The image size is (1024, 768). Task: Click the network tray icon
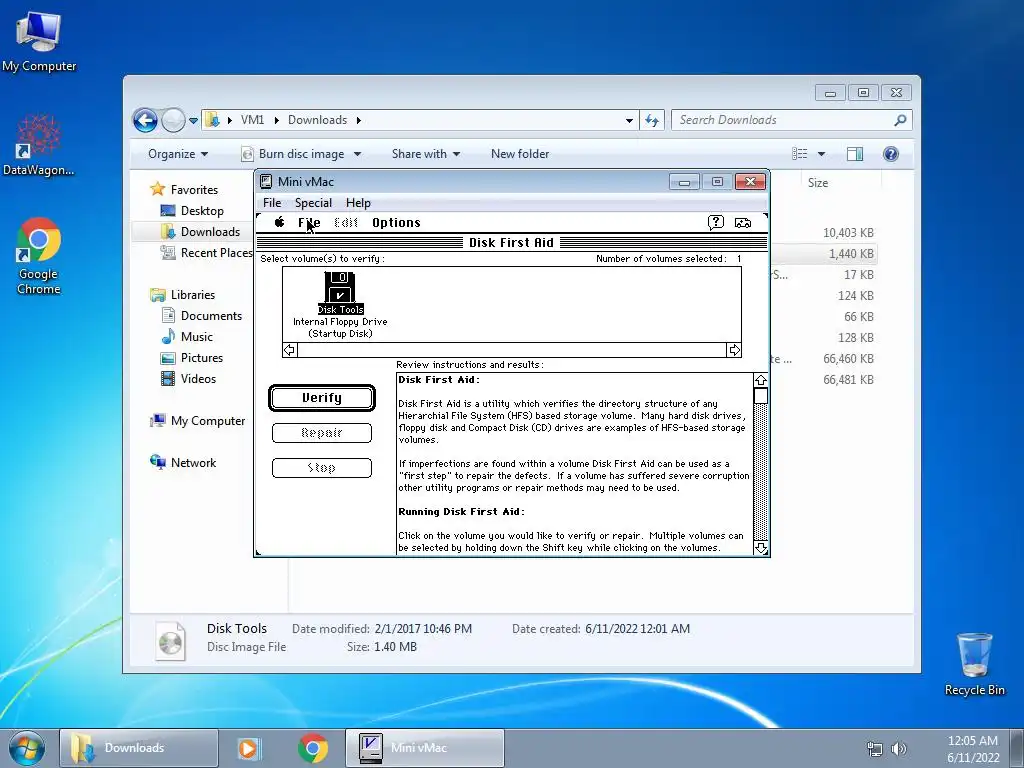click(874, 749)
